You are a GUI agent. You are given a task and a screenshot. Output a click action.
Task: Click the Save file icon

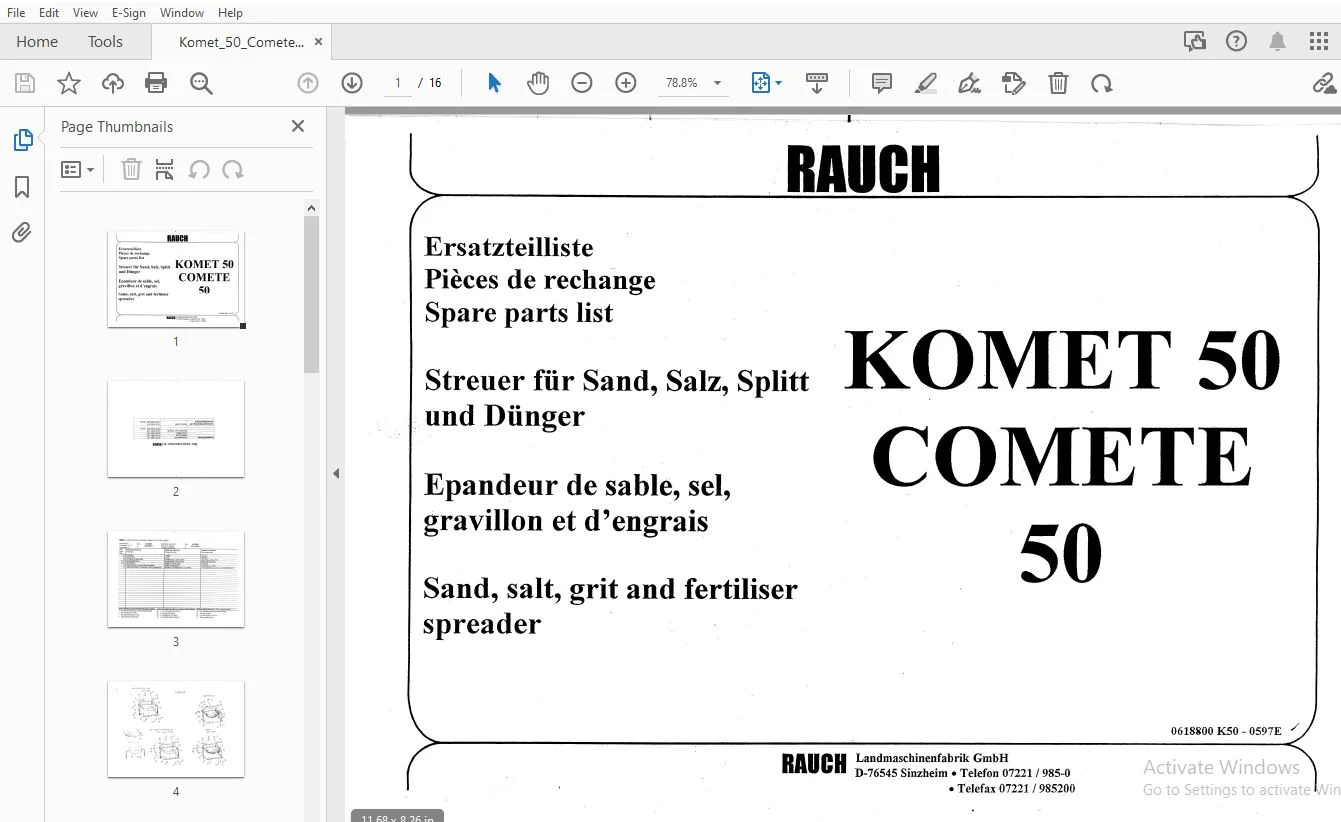pyautogui.click(x=24, y=83)
